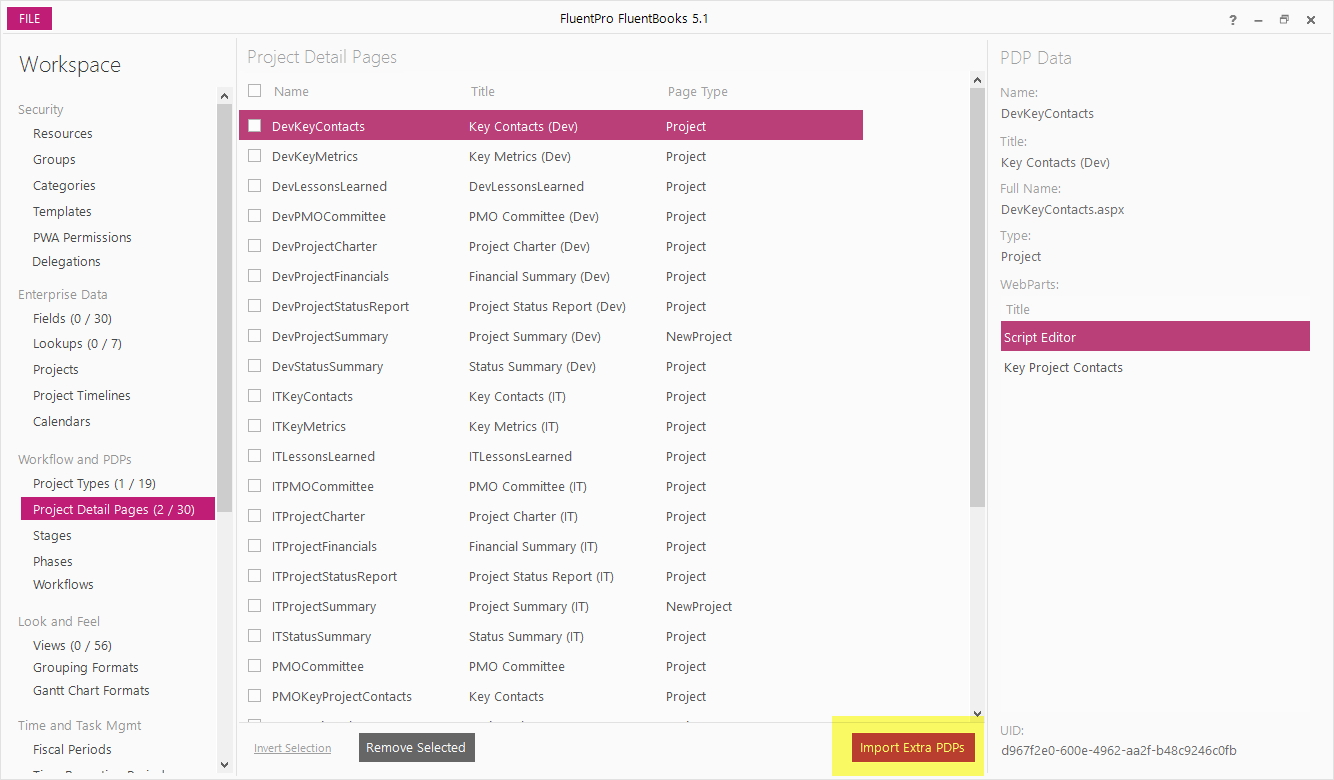This screenshot has height=780, width=1334.
Task: Select Projects under Enterprise Data
Action: tap(56, 370)
